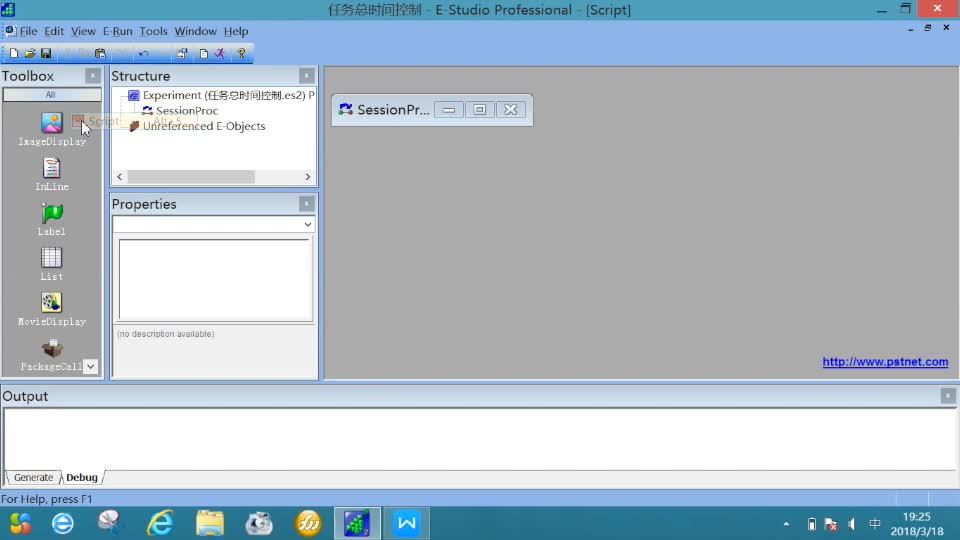Open the downward arrow button at the Toolbox bottom
Image resolution: width=960 pixels, height=540 pixels.
[x=91, y=366]
